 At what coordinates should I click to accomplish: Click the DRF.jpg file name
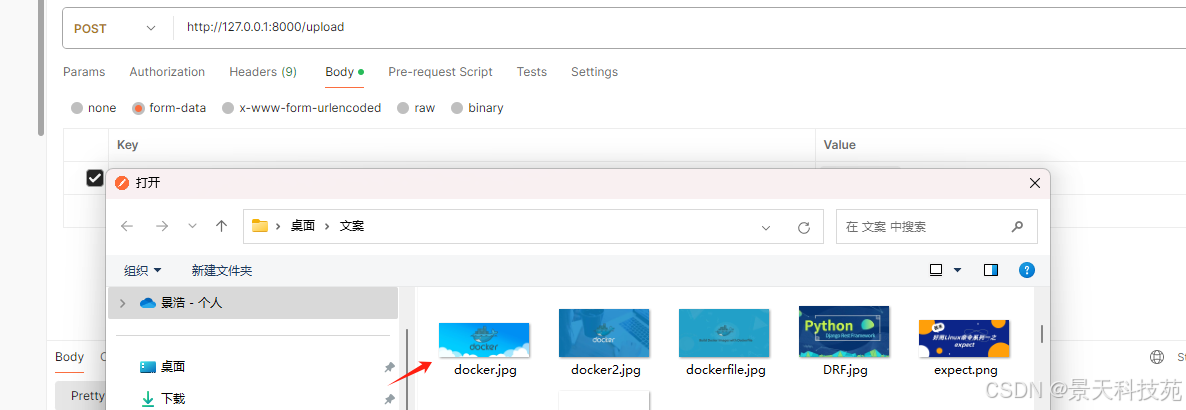[x=845, y=370]
